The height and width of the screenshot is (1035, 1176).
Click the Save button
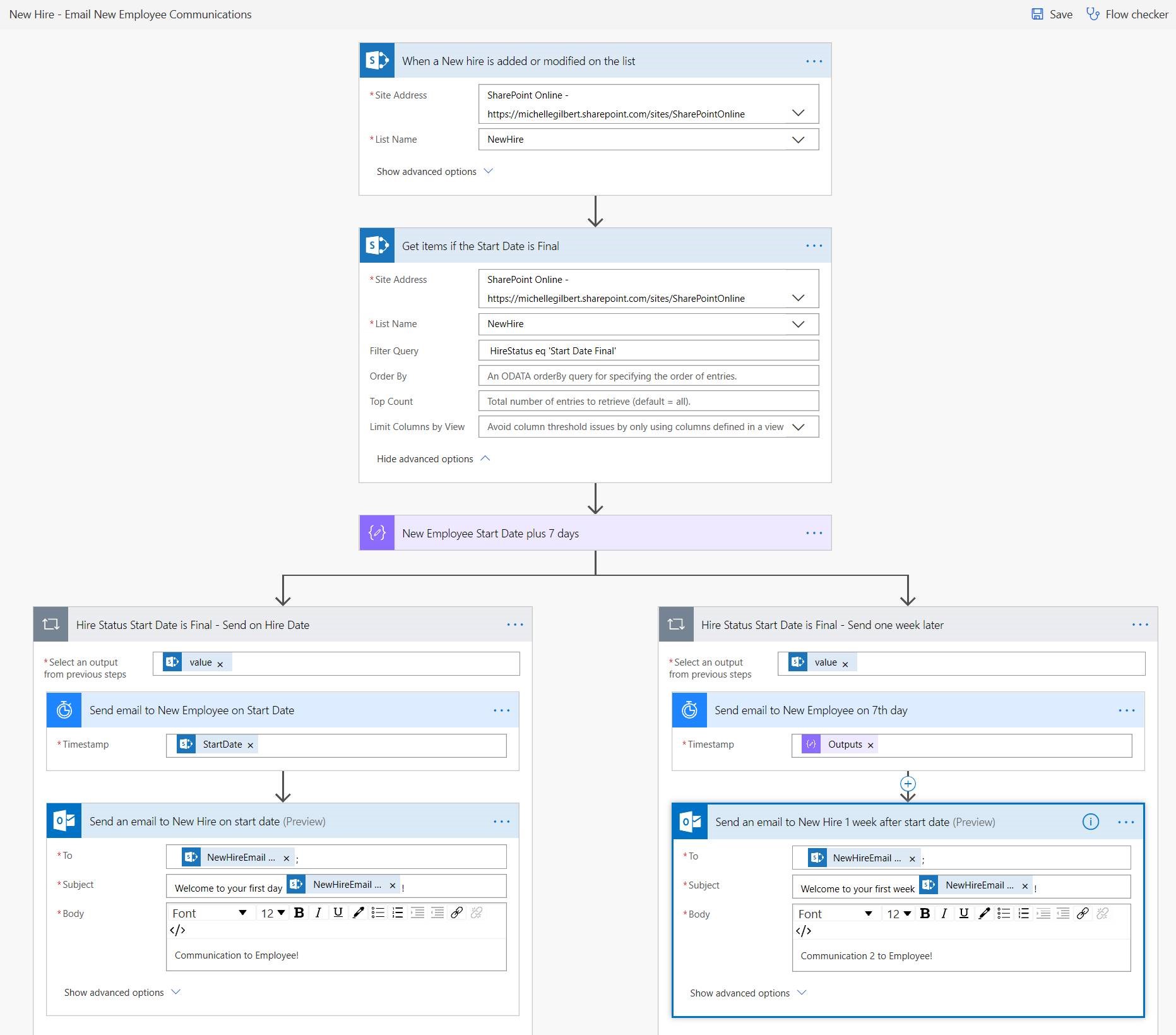click(x=1052, y=14)
